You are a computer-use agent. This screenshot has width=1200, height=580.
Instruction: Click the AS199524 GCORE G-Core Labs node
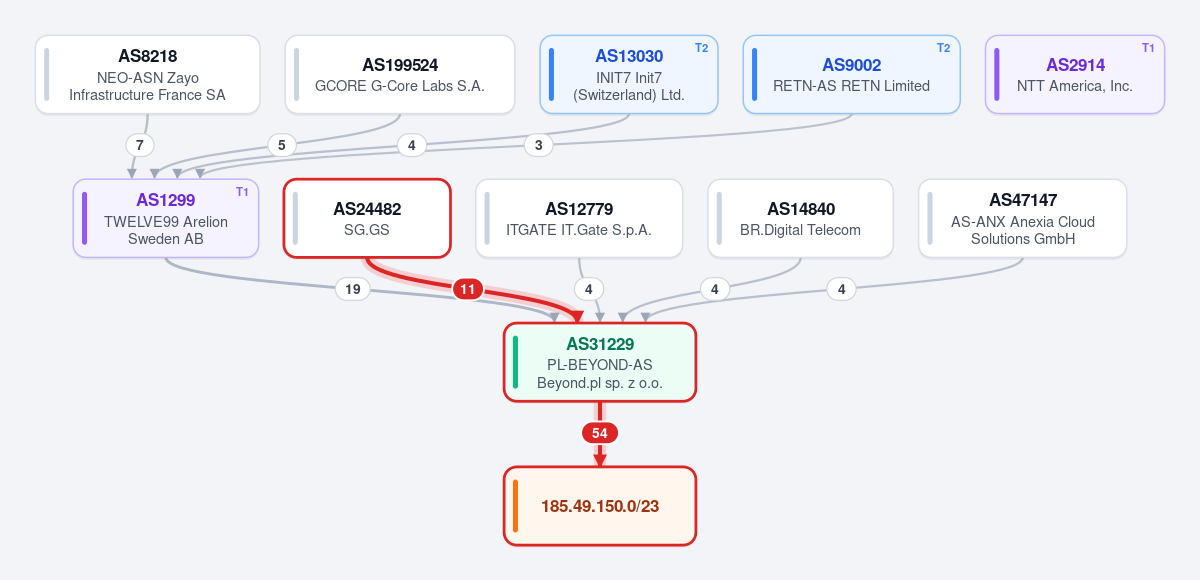point(399,75)
